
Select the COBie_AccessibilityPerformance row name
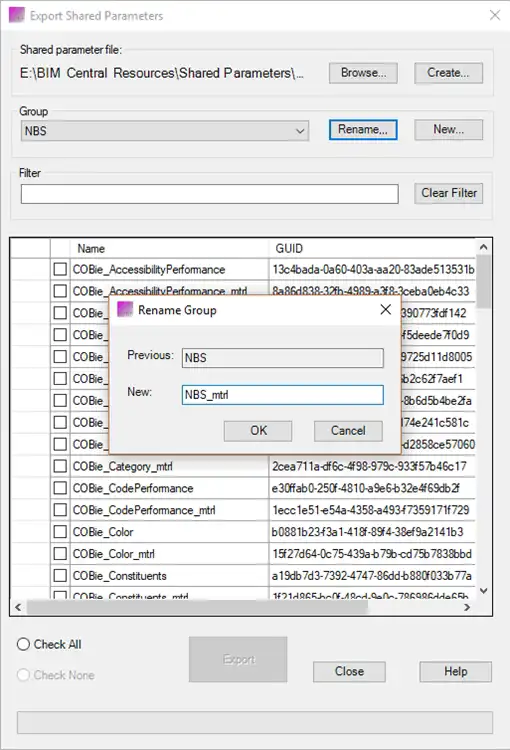(149, 269)
